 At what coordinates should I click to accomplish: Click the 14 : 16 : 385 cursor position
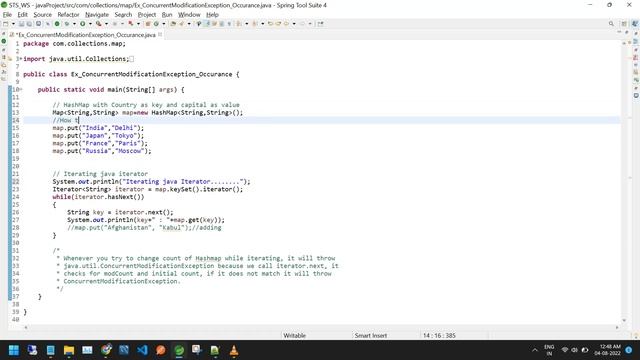(439, 336)
